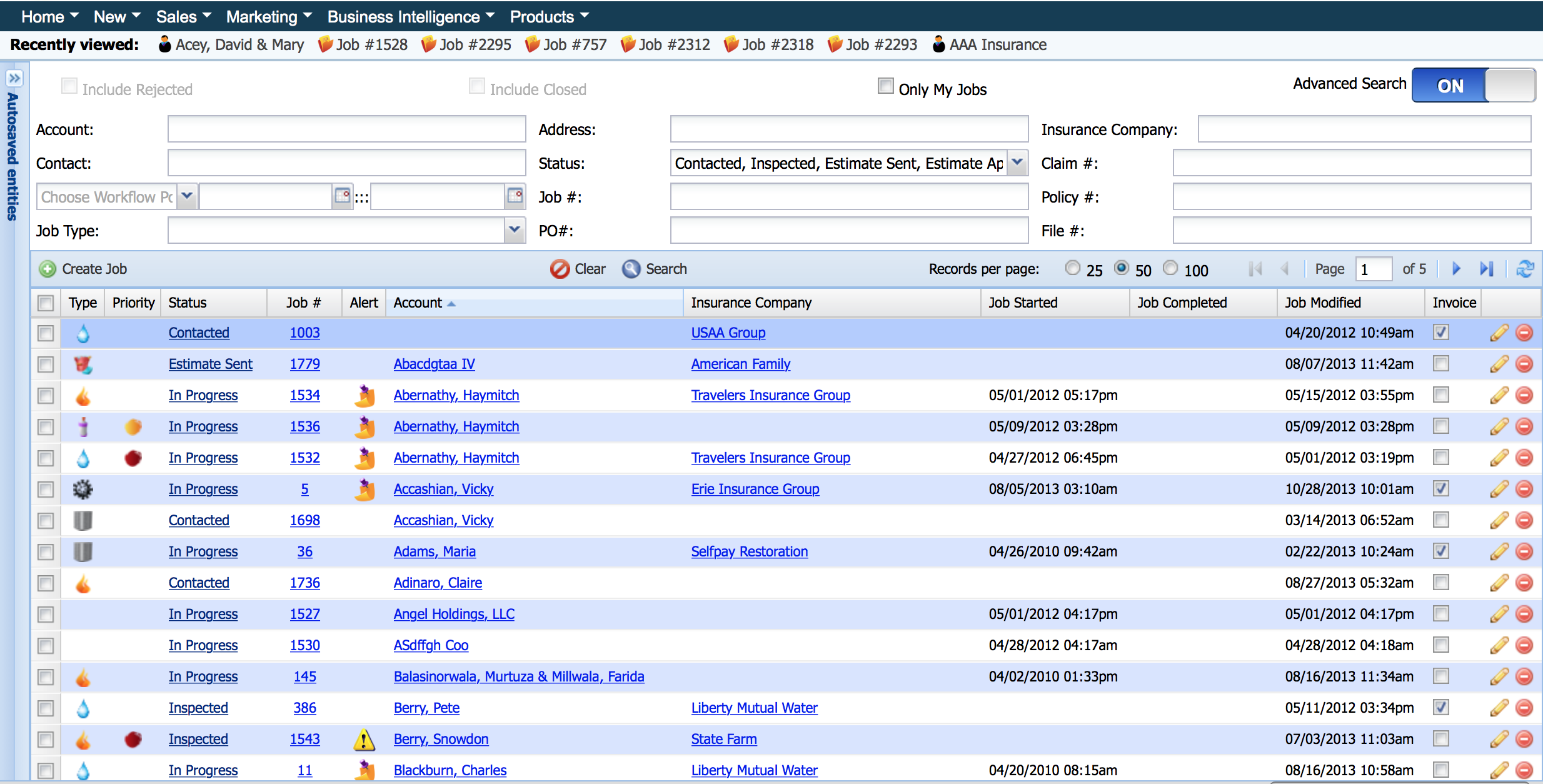This screenshot has height=784, width=1543.
Task: Click the orange priority icon for job 1536
Action: coord(133,426)
